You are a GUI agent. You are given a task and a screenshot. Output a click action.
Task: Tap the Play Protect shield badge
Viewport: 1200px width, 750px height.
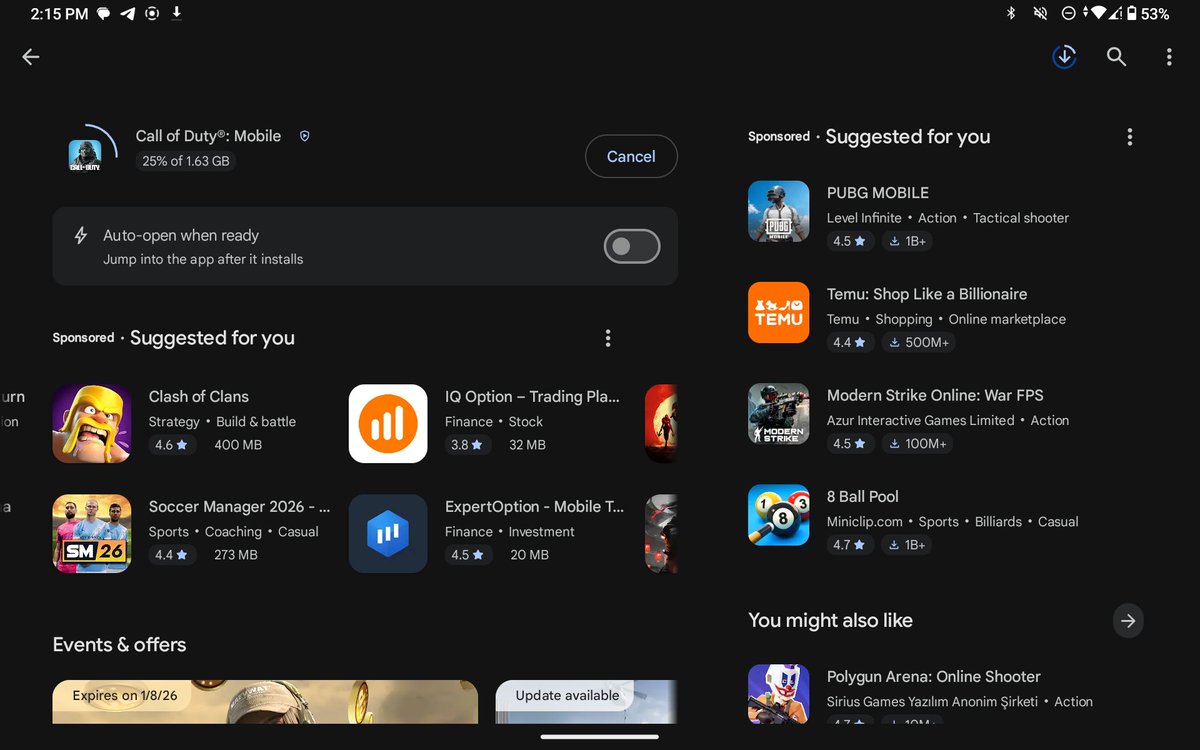click(x=305, y=136)
